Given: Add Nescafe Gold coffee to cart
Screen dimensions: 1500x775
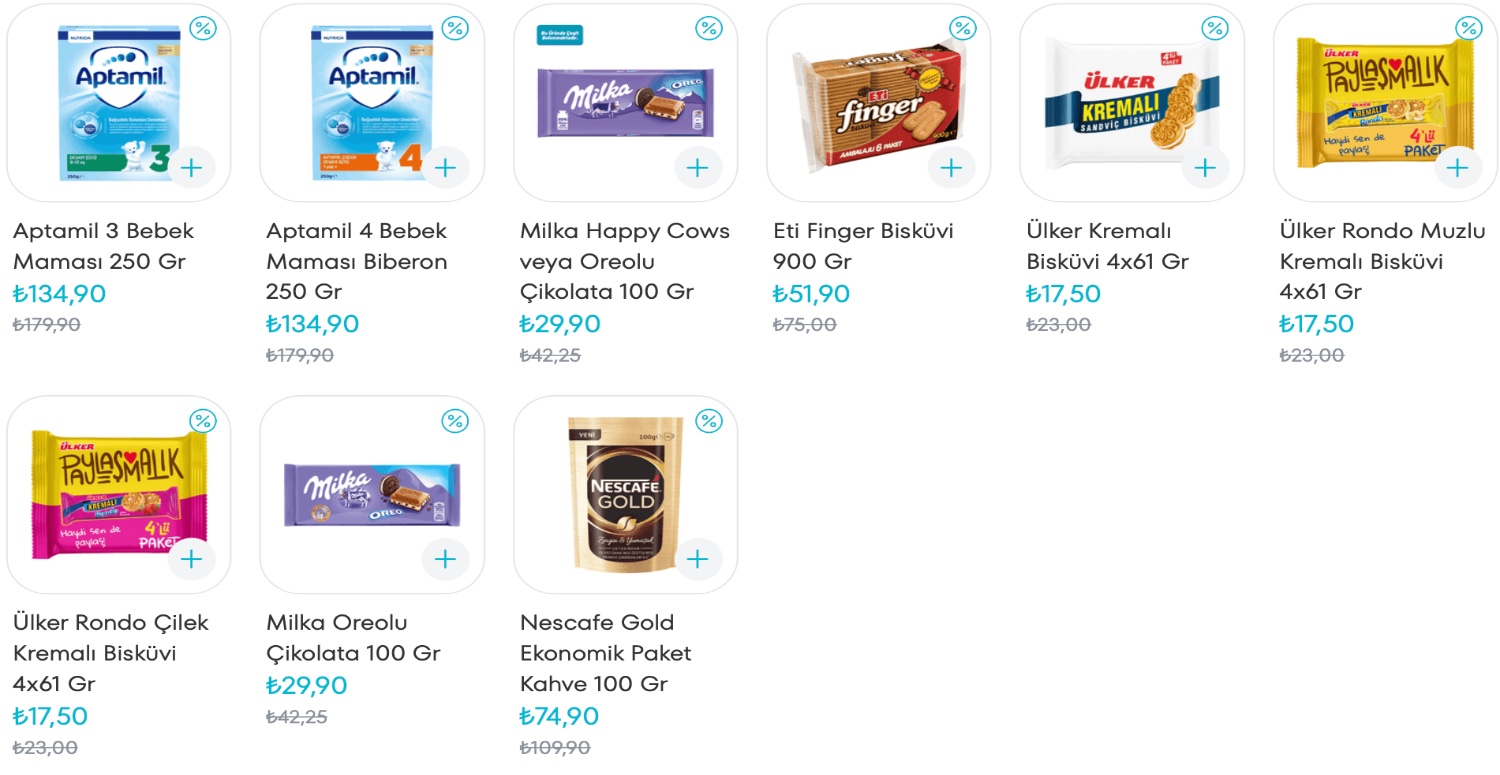Looking at the screenshot, I should click(698, 559).
